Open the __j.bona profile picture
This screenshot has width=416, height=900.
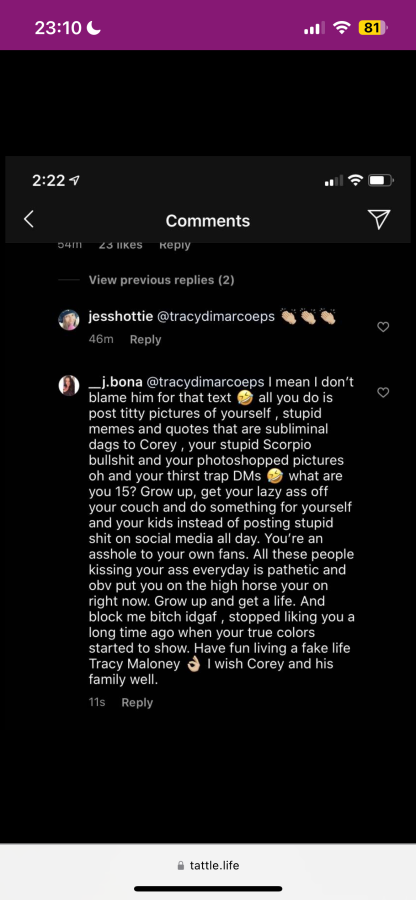pyautogui.click(x=69, y=385)
